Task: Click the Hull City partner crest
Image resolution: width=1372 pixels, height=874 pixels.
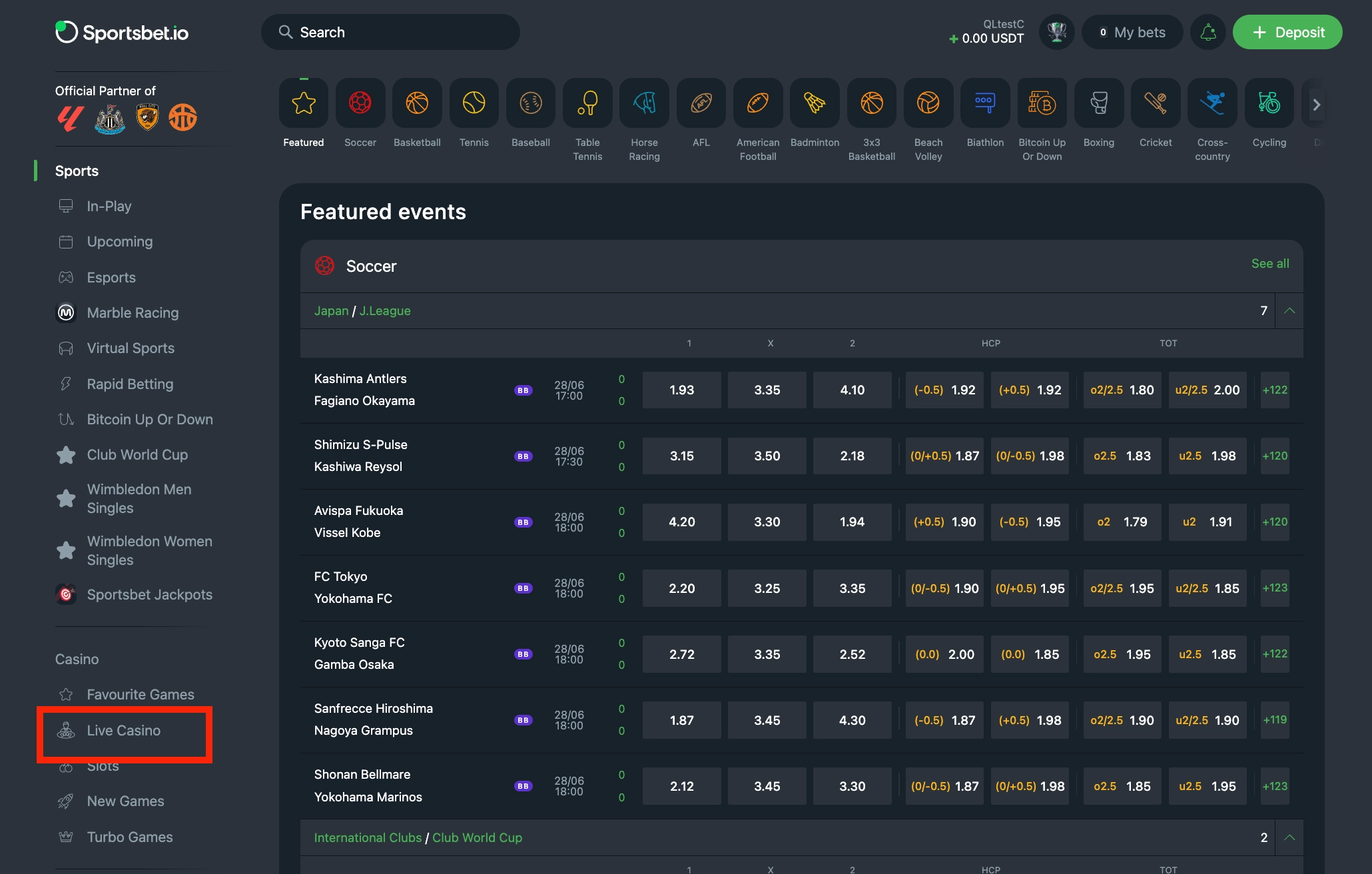Action: pyautogui.click(x=147, y=117)
